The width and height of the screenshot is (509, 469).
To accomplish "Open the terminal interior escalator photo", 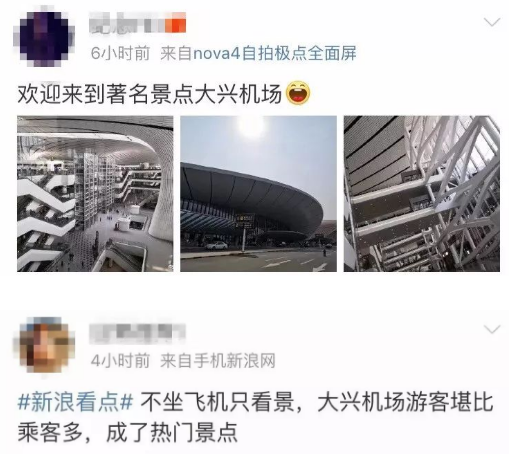I will point(95,194).
